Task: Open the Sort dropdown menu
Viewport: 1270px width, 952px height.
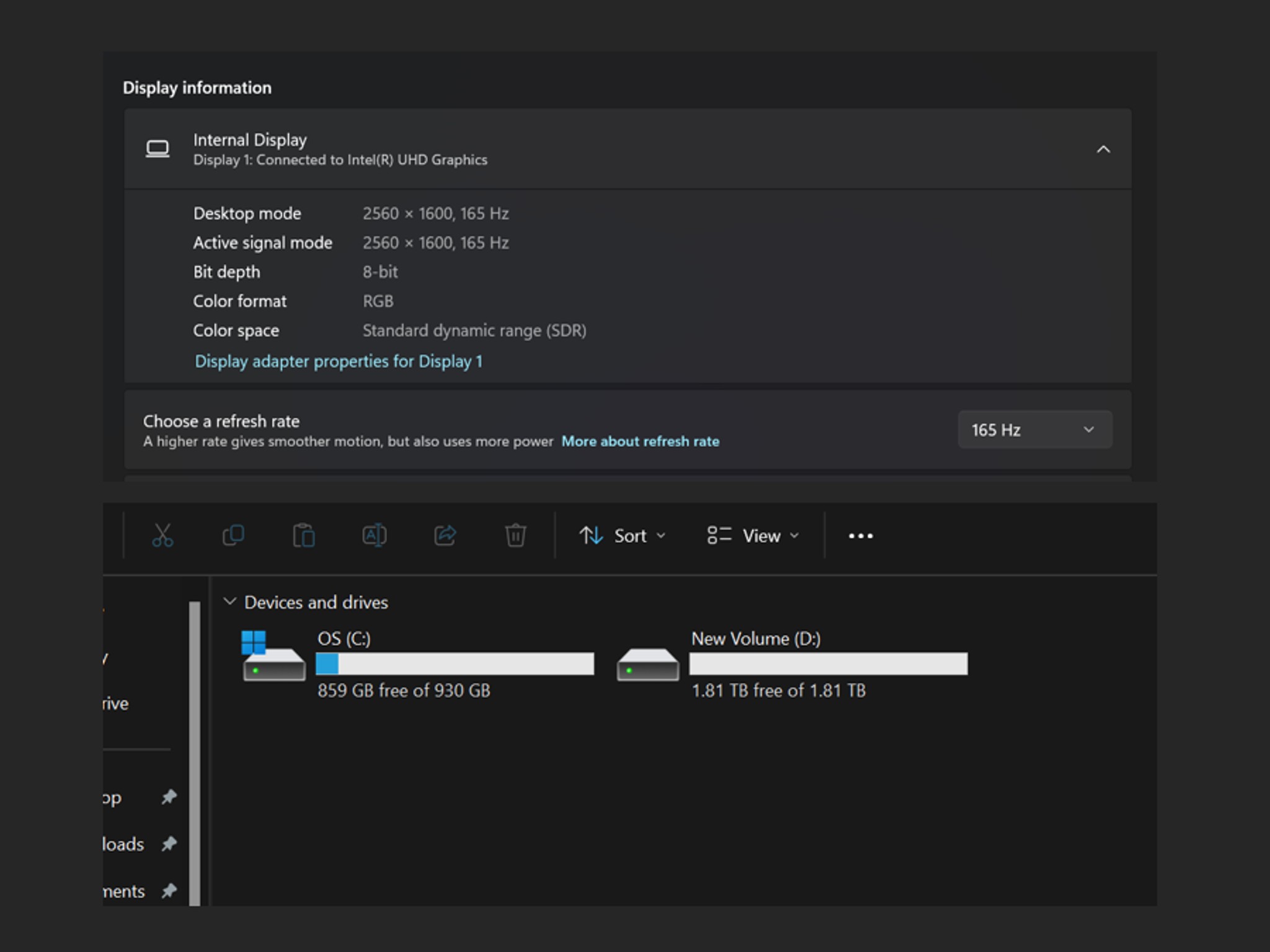Action: (622, 536)
